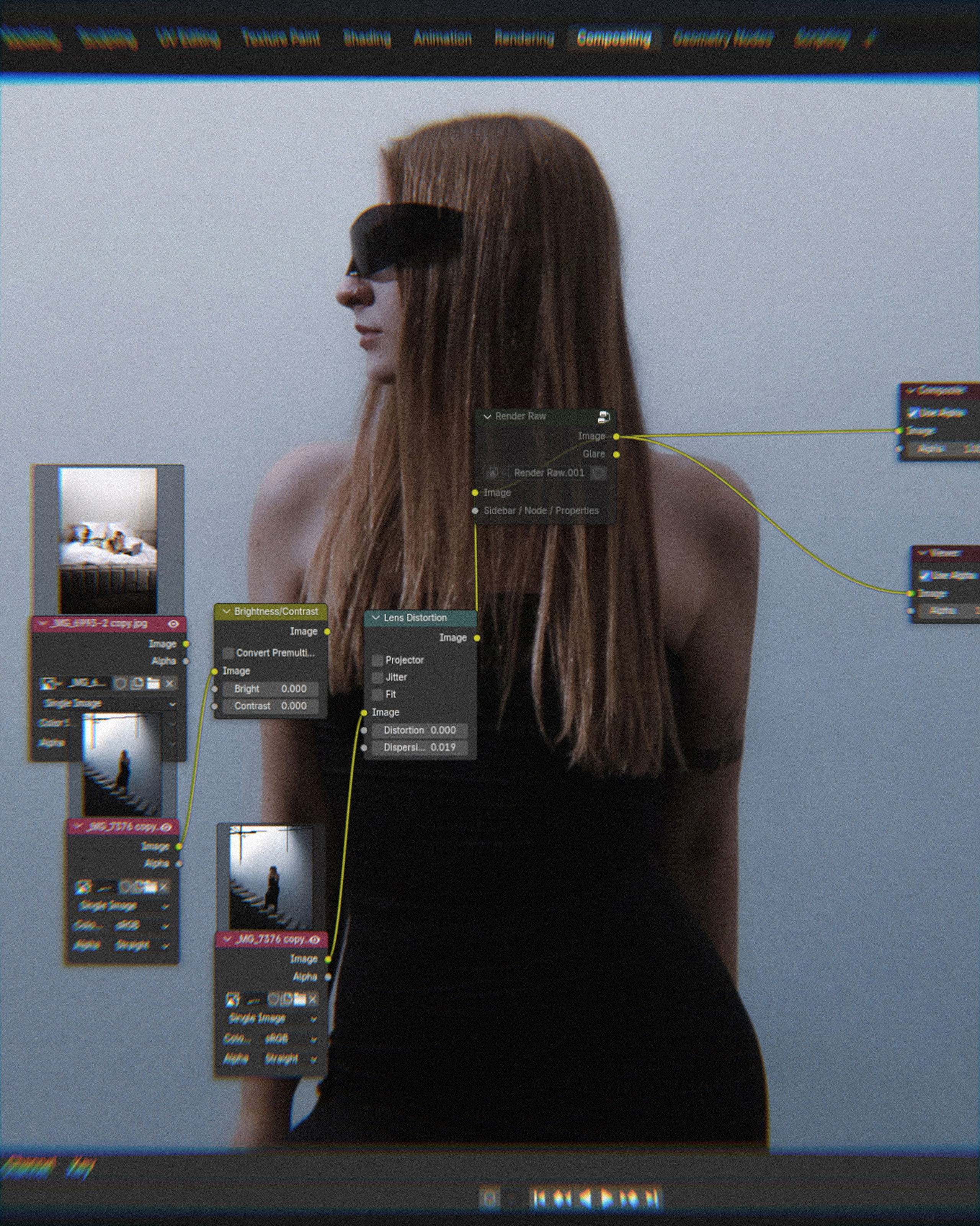Click the timeline play forward button

click(608, 1198)
